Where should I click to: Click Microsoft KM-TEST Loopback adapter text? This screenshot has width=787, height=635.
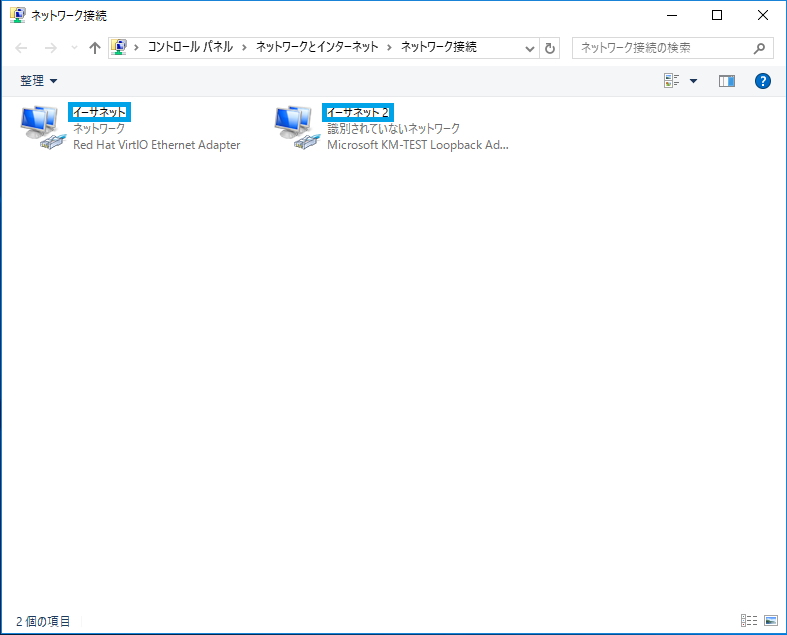[418, 145]
